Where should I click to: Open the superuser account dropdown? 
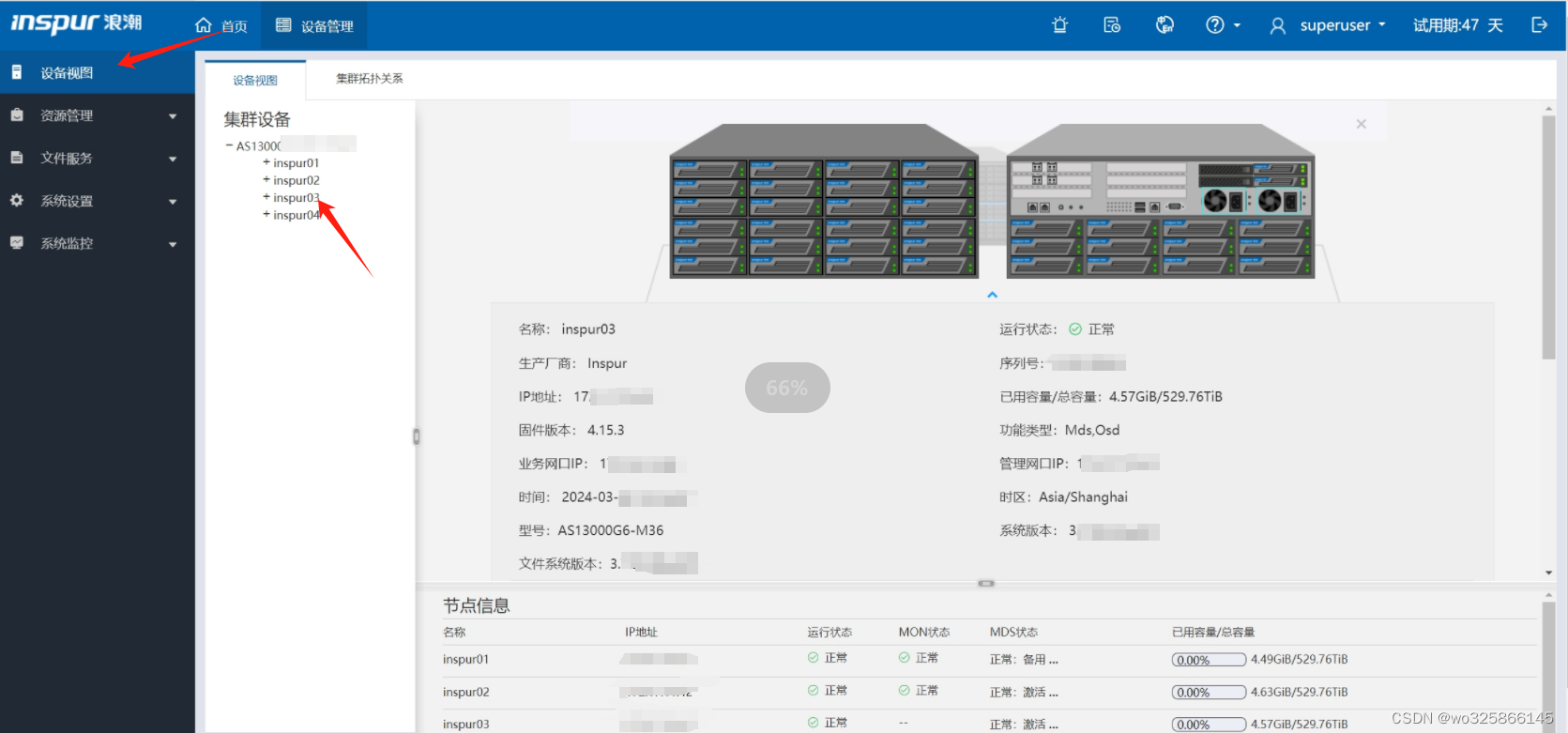tap(1328, 25)
